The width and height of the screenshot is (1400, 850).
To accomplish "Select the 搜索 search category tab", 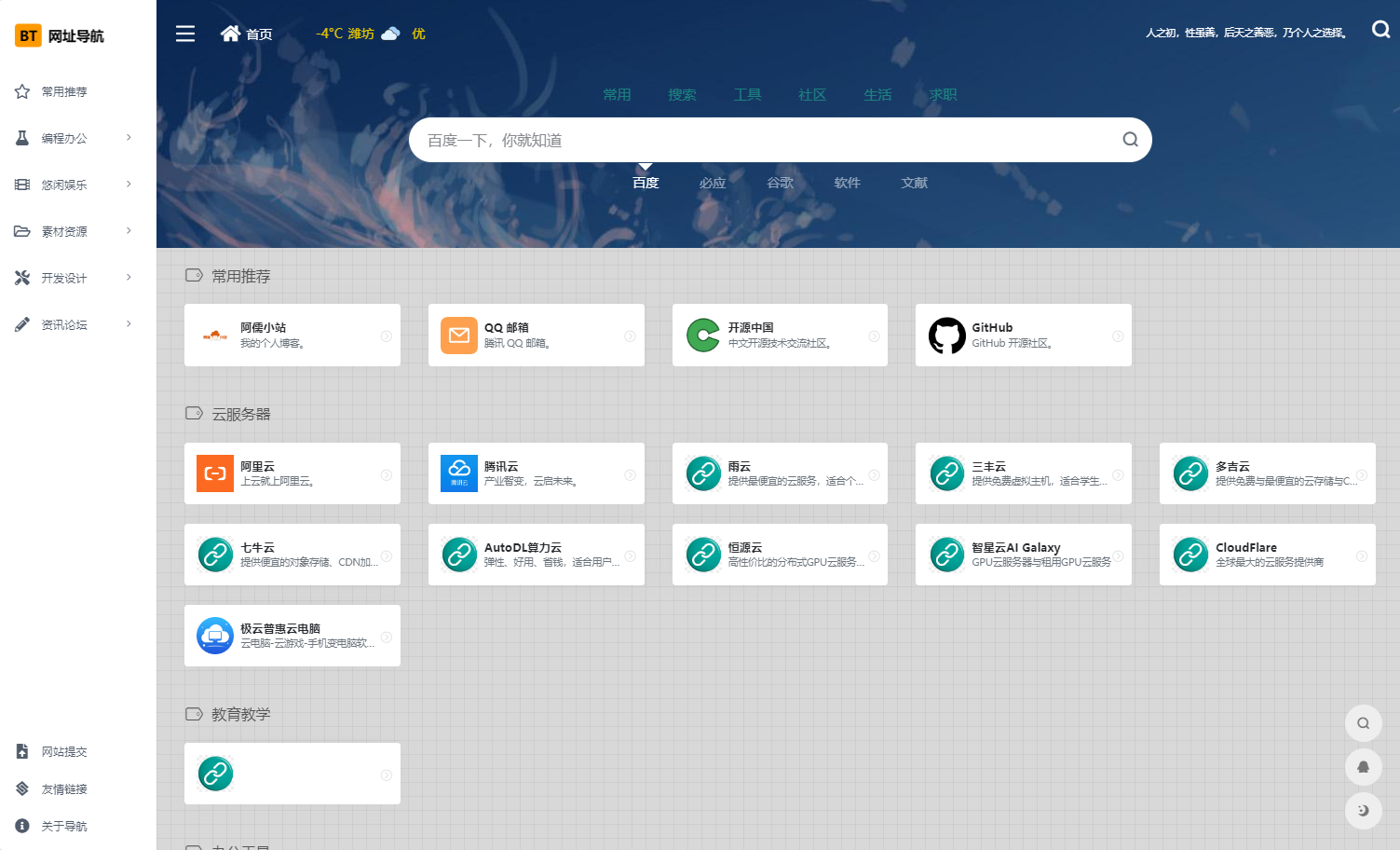I will pyautogui.click(x=682, y=95).
